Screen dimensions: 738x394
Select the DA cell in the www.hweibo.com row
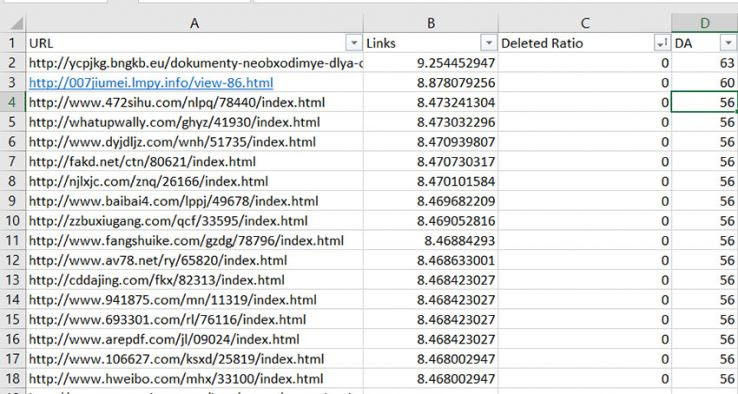tap(705, 379)
